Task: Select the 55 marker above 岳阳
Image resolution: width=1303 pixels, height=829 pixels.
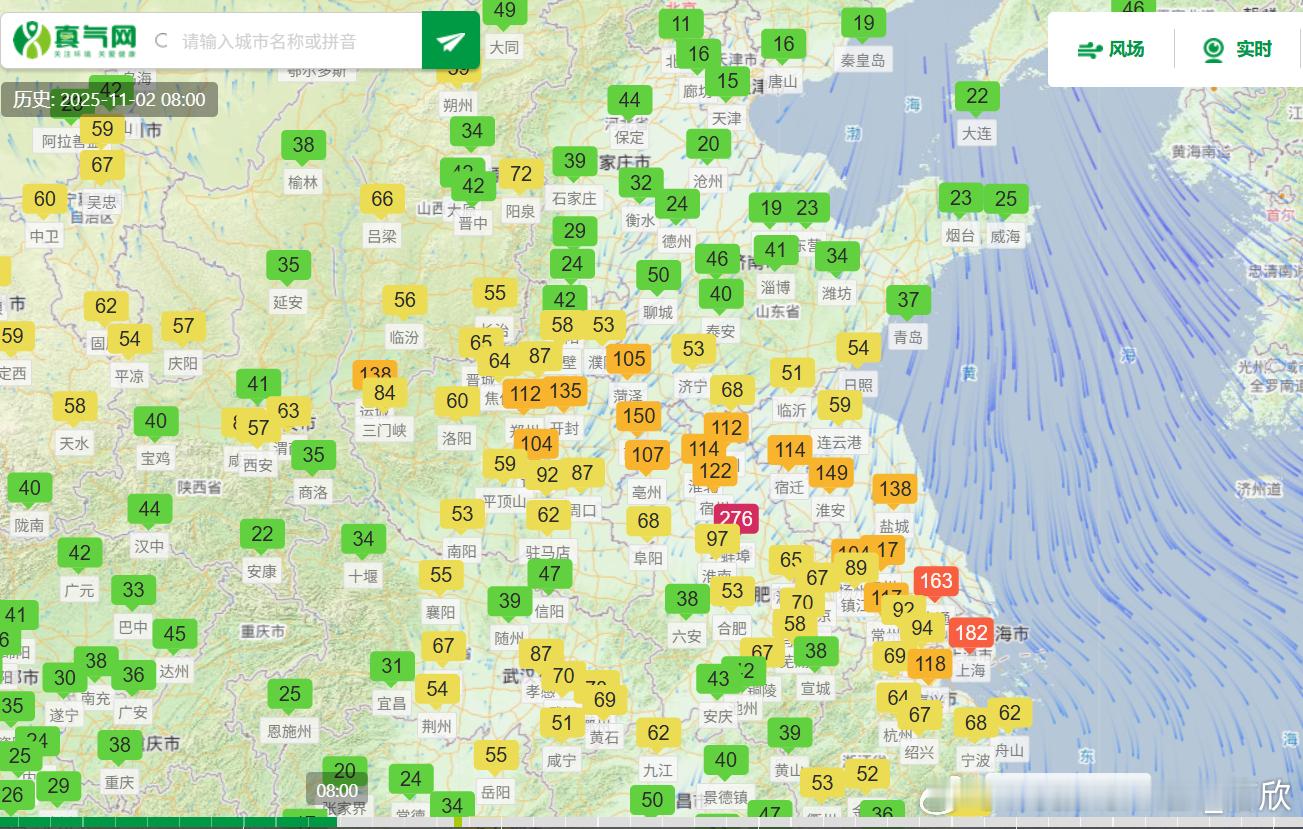Action: pos(496,756)
